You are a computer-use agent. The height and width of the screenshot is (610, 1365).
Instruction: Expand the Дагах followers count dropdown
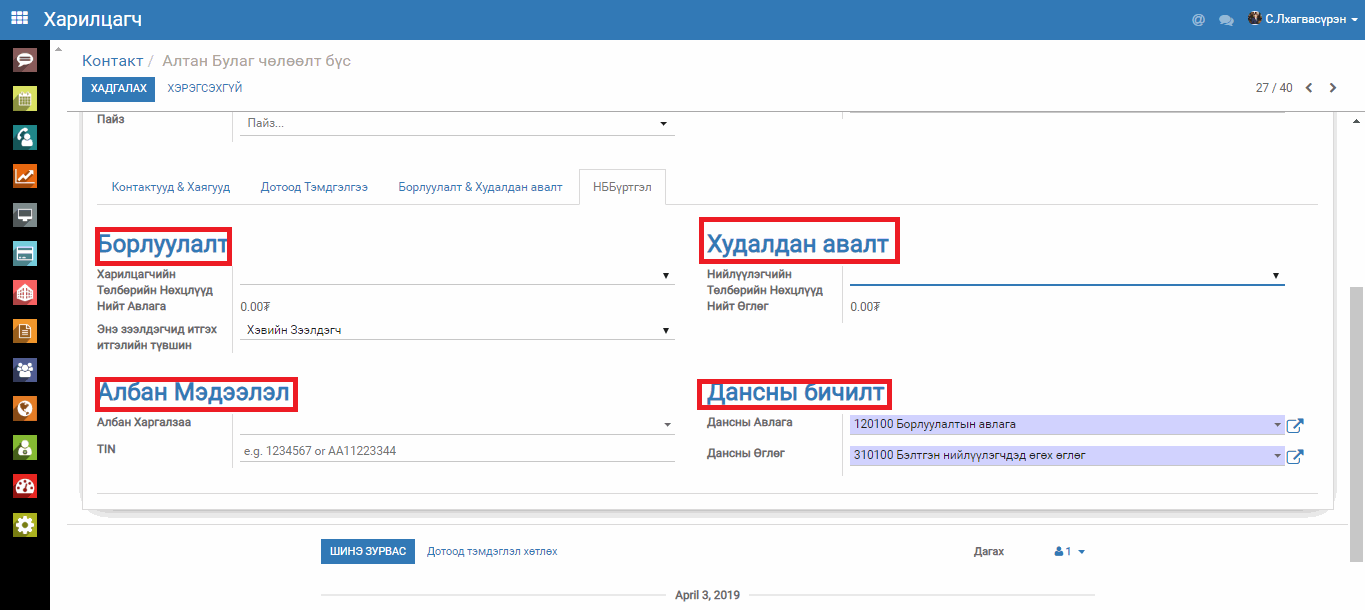pyautogui.click(x=1069, y=551)
